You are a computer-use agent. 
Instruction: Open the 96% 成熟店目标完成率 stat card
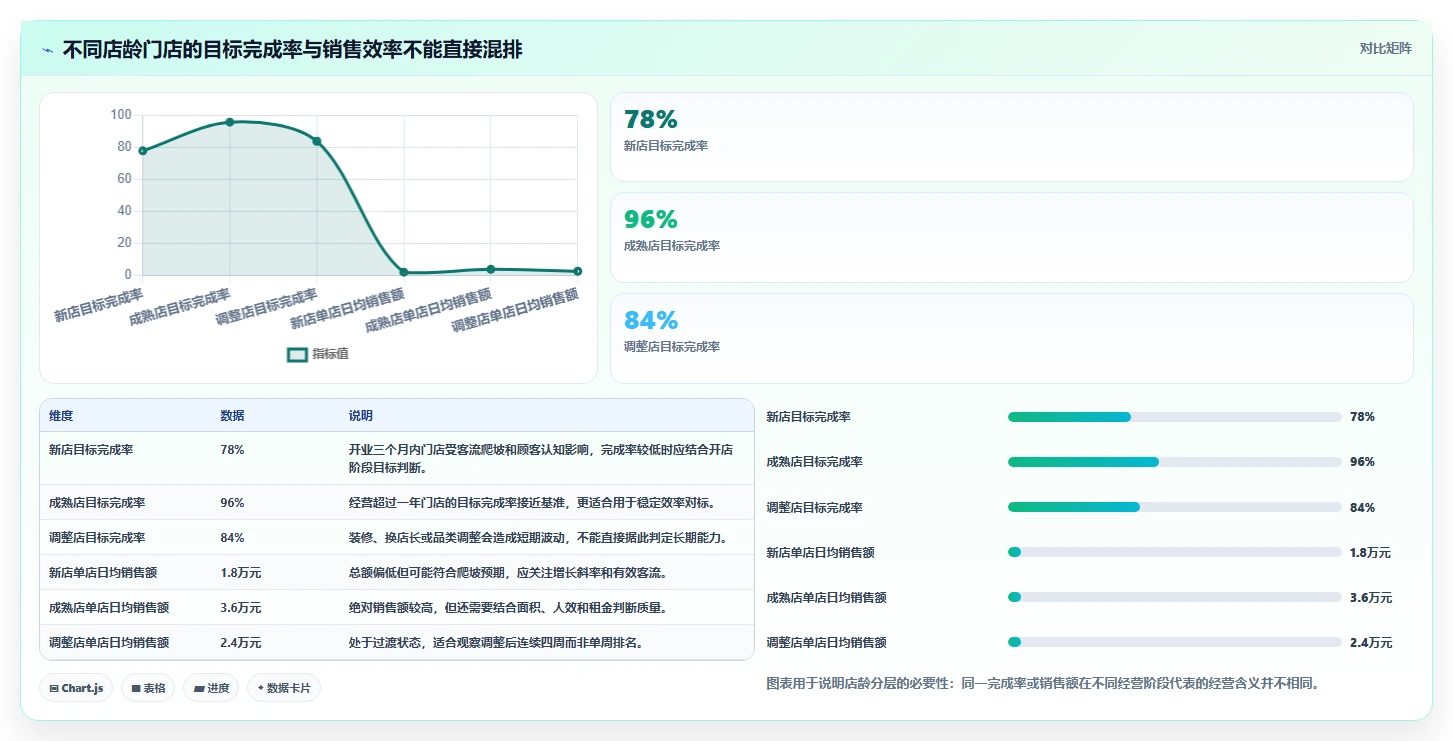1012,237
